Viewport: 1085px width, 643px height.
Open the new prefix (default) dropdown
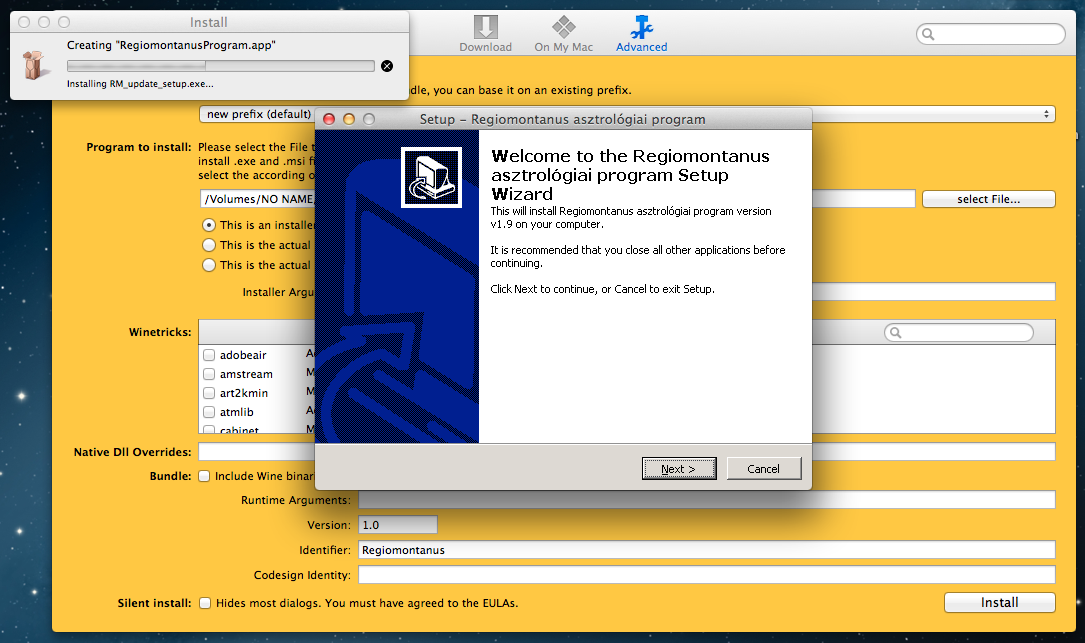tap(626, 114)
